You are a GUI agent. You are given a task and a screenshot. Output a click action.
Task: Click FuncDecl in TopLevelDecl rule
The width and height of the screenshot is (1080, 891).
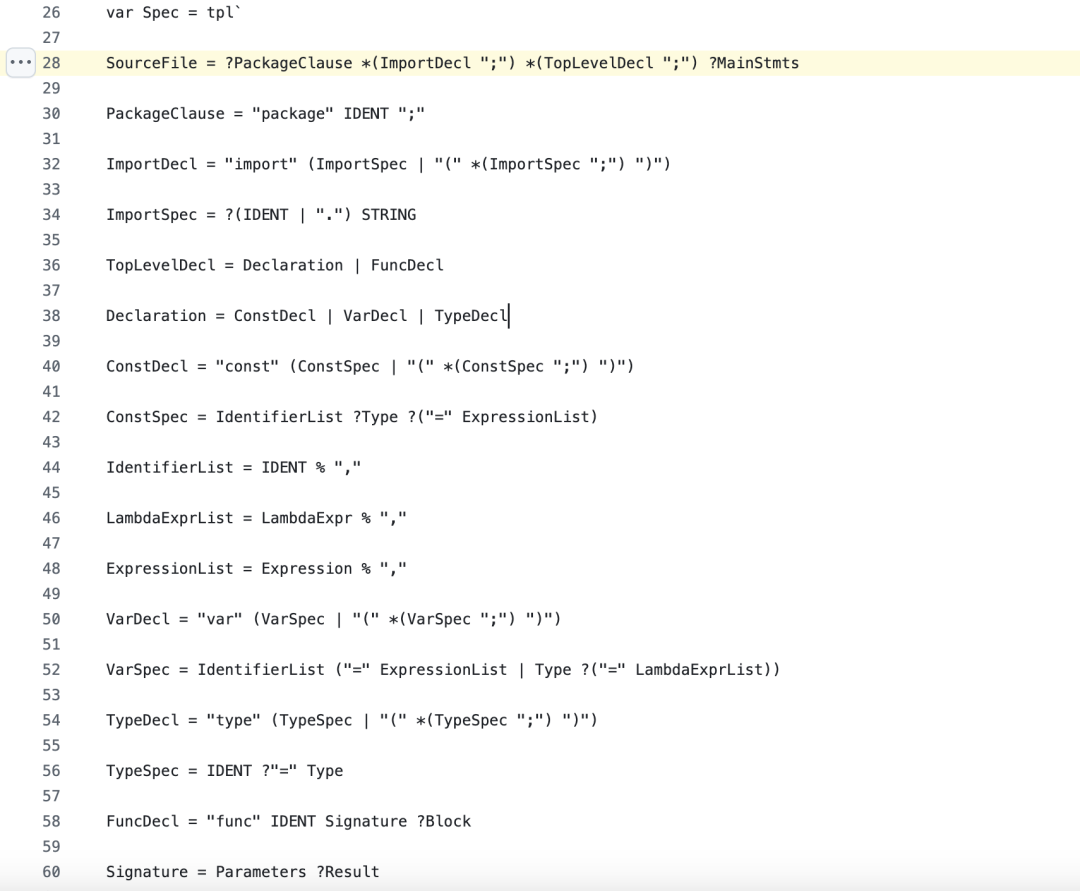[407, 265]
